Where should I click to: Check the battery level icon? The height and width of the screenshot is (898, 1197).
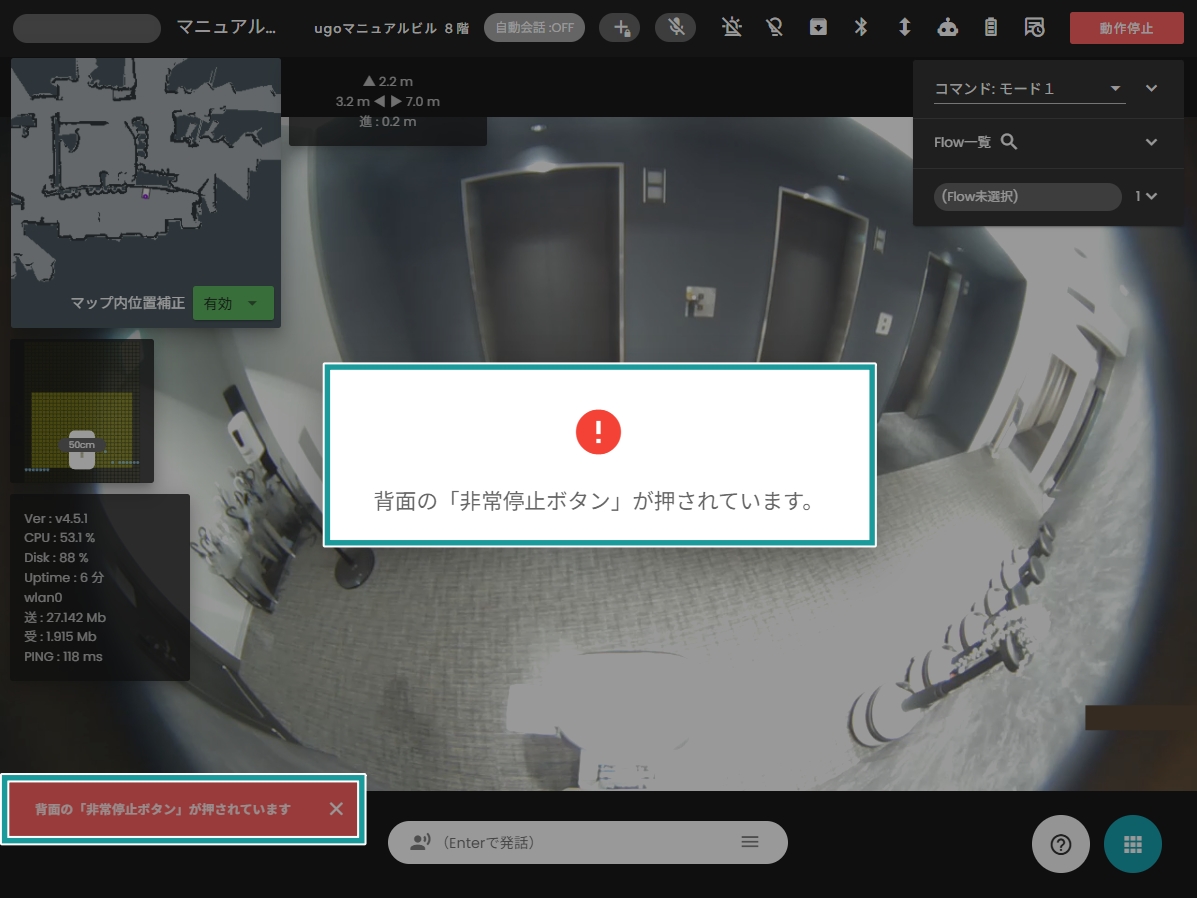pyautogui.click(x=991, y=27)
